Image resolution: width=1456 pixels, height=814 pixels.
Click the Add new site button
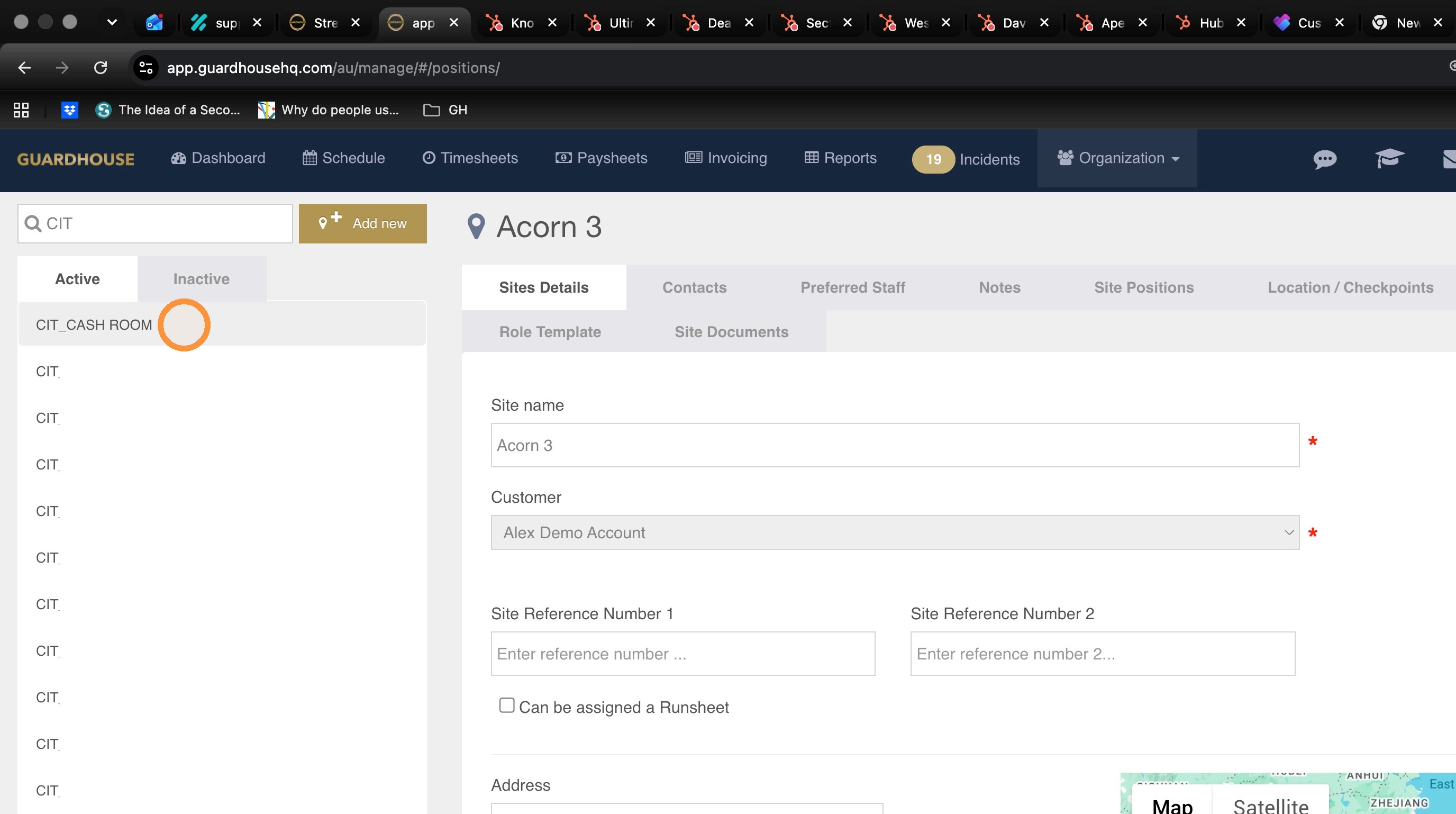363,223
